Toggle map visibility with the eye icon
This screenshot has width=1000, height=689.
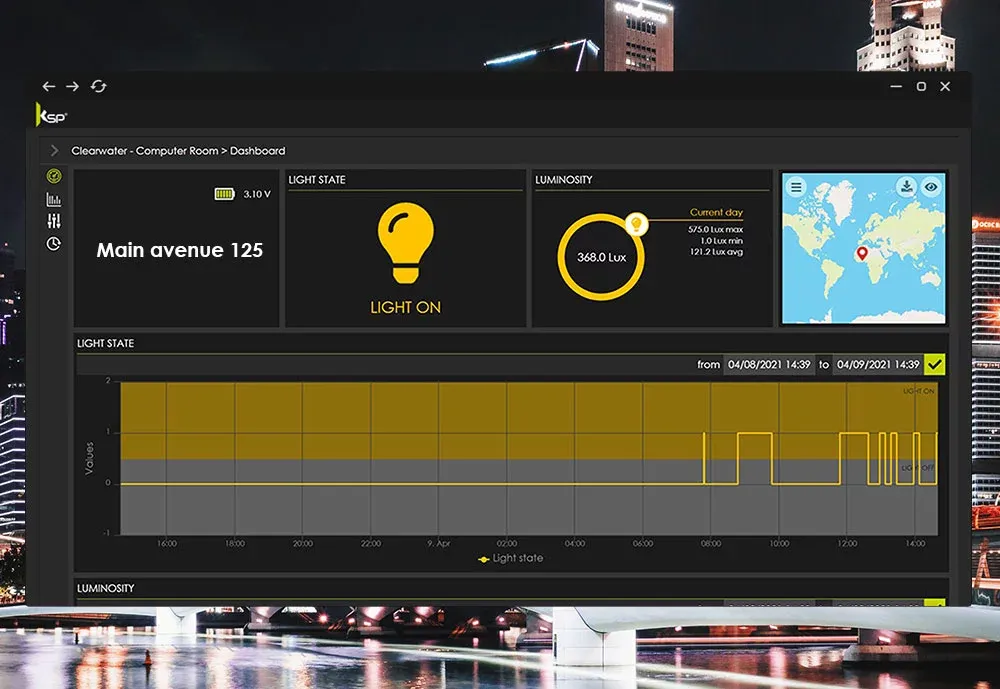[931, 186]
